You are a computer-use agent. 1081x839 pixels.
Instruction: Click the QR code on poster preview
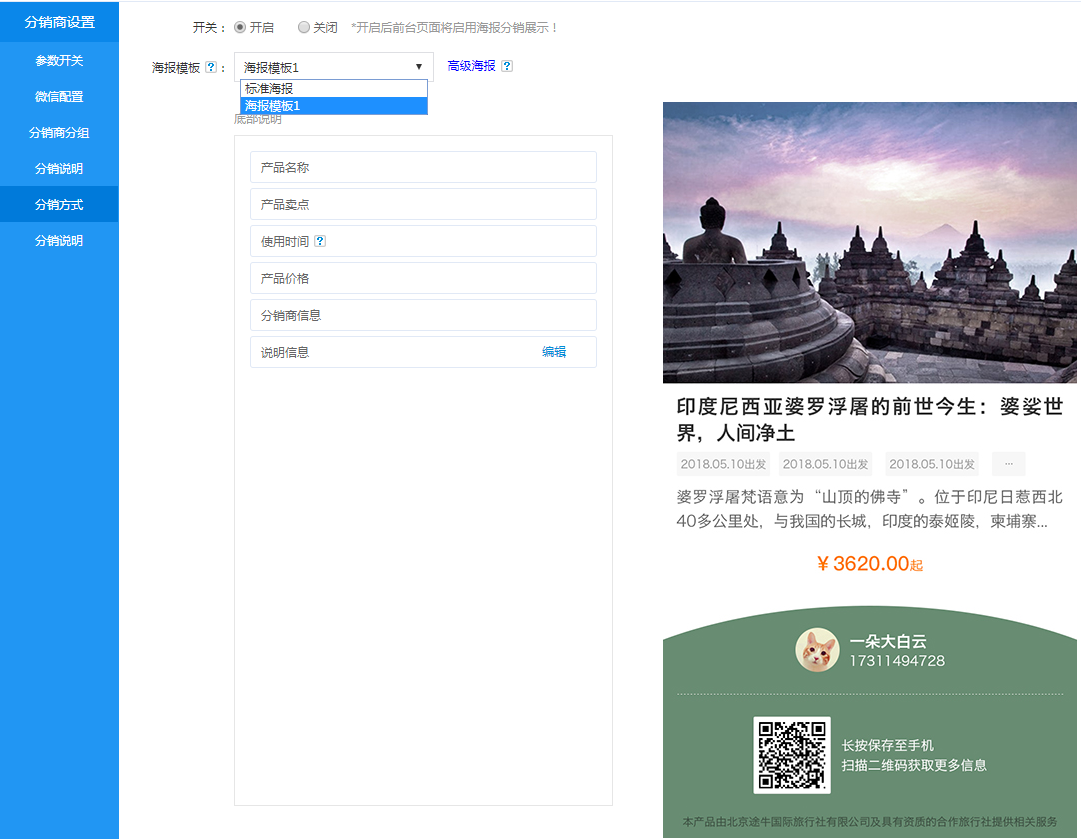[792, 755]
